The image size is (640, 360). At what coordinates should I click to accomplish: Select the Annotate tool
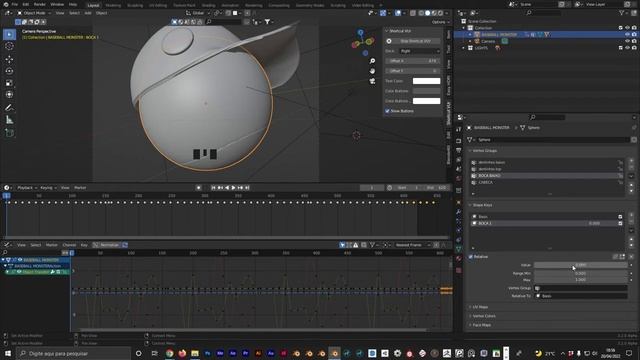(x=9, y=108)
